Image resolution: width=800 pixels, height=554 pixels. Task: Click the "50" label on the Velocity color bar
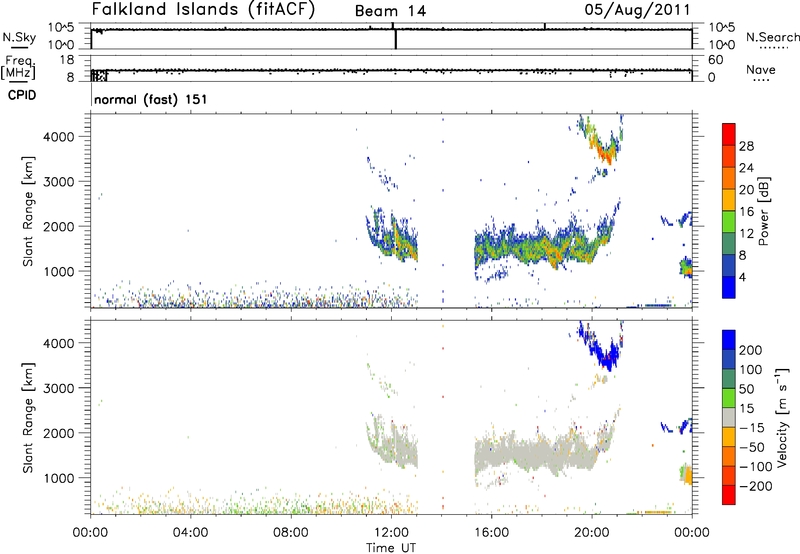(x=747, y=389)
